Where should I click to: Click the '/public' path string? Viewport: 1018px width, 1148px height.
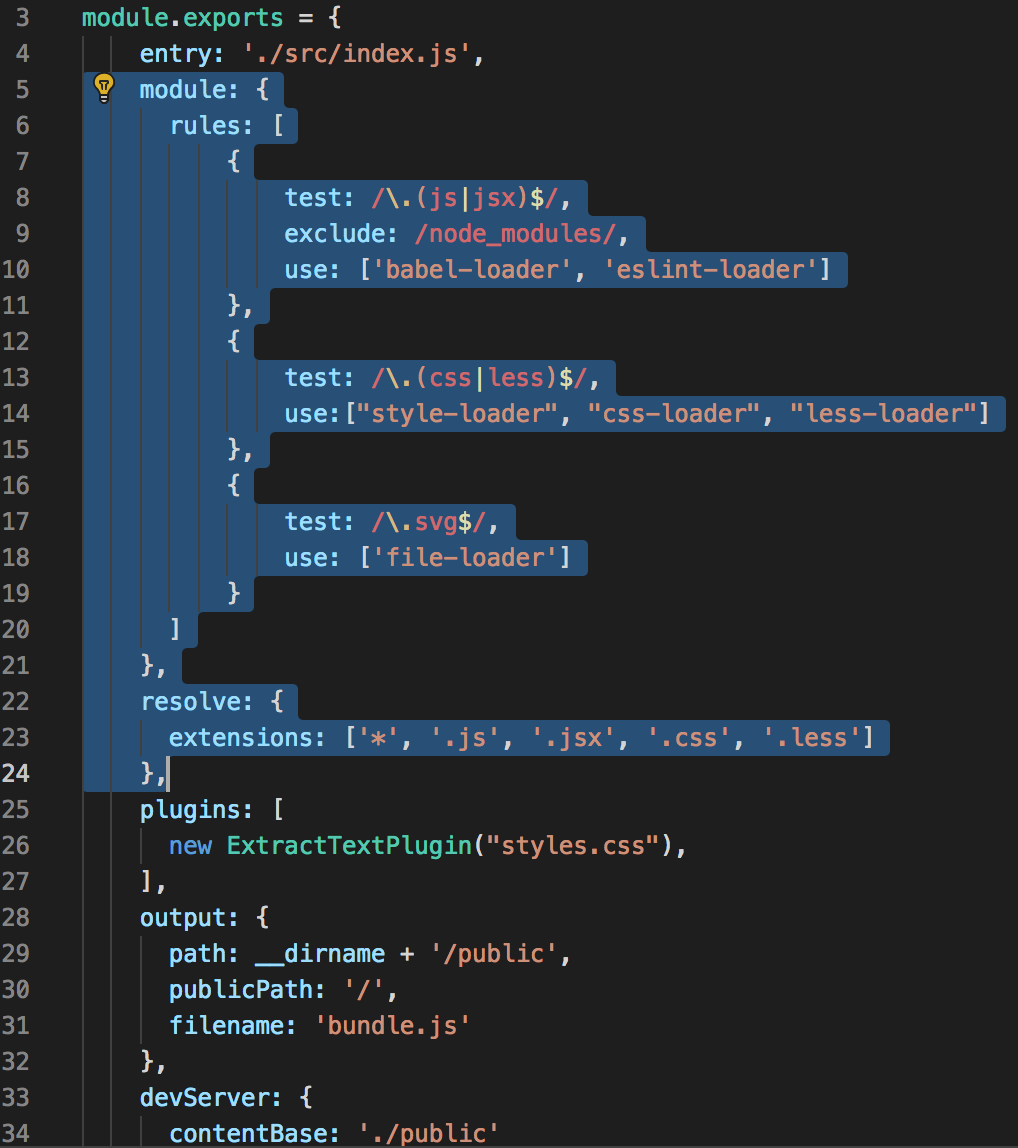click(x=494, y=953)
